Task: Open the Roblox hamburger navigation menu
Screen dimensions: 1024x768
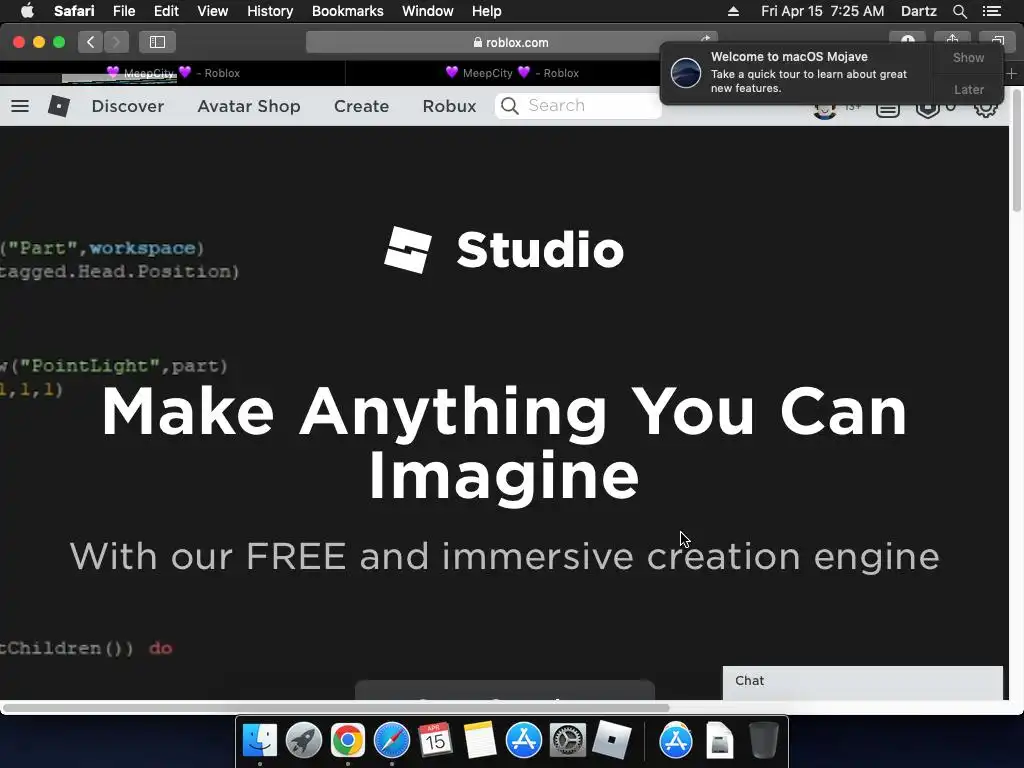Action: [x=20, y=106]
